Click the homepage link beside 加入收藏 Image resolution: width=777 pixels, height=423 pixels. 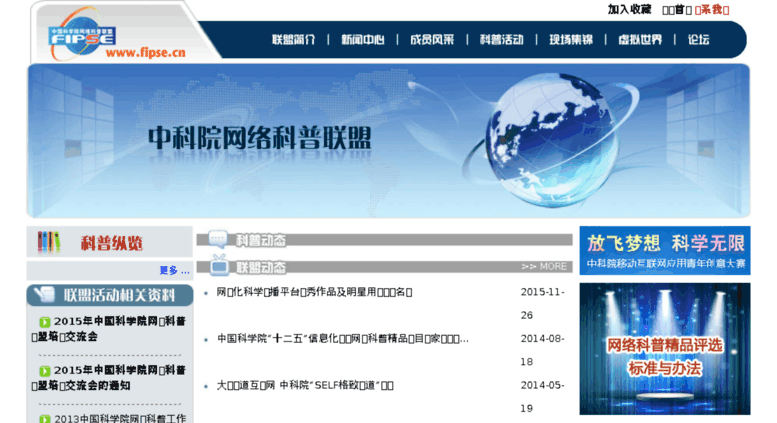pyautogui.click(x=677, y=10)
